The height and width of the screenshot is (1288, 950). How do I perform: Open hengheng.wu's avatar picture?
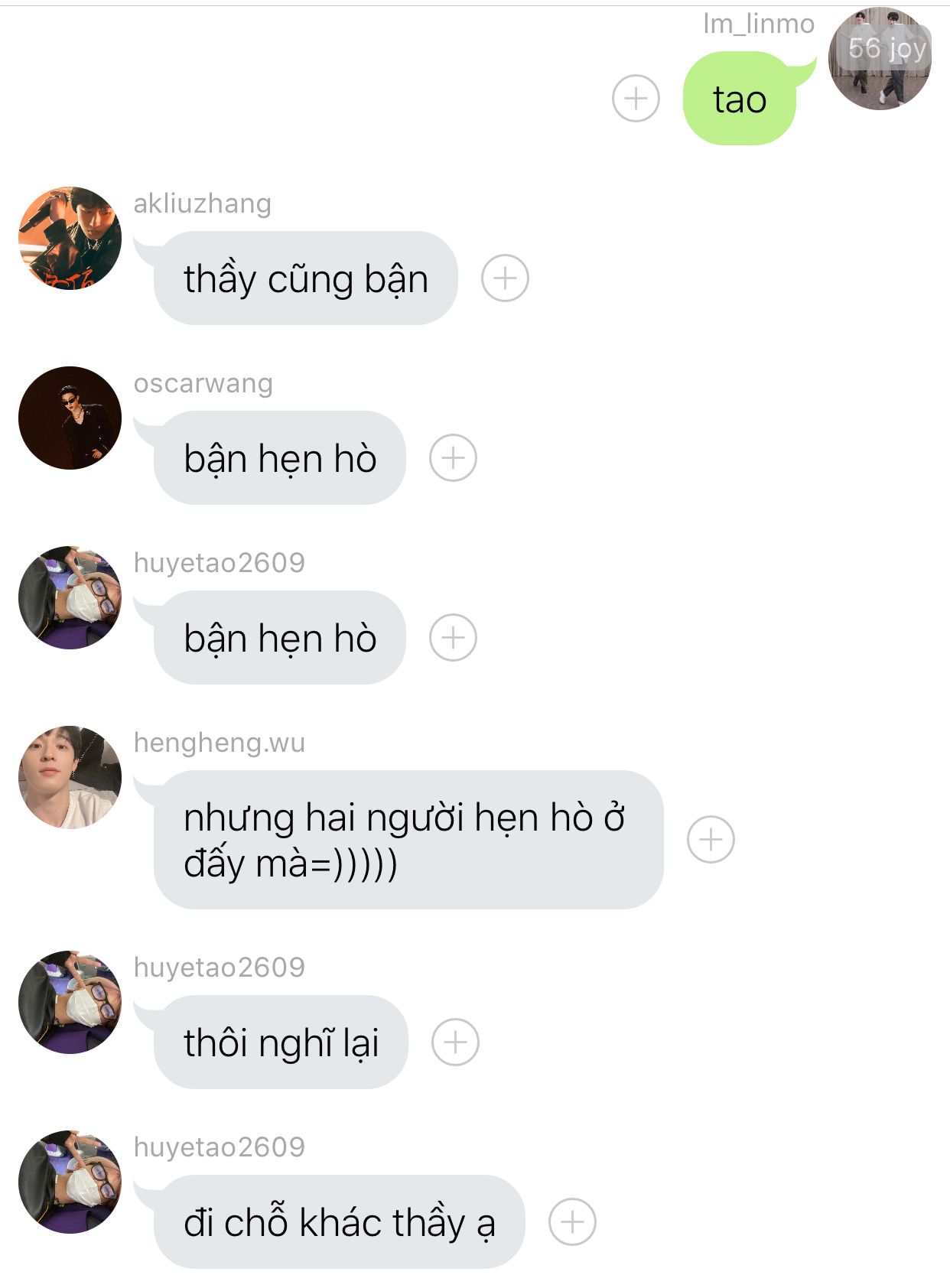tap(70, 778)
